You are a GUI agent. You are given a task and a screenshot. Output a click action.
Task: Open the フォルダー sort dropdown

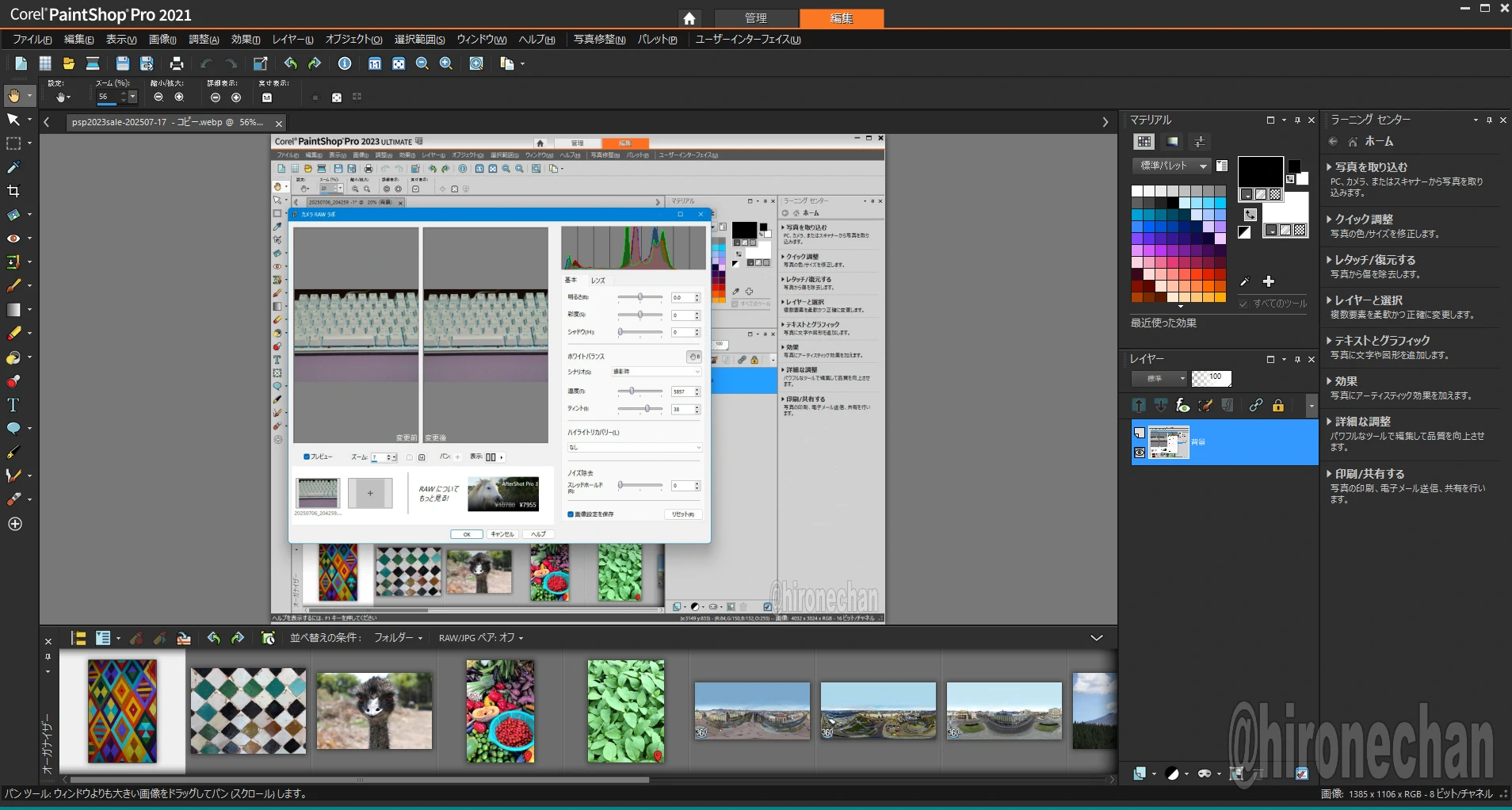399,638
